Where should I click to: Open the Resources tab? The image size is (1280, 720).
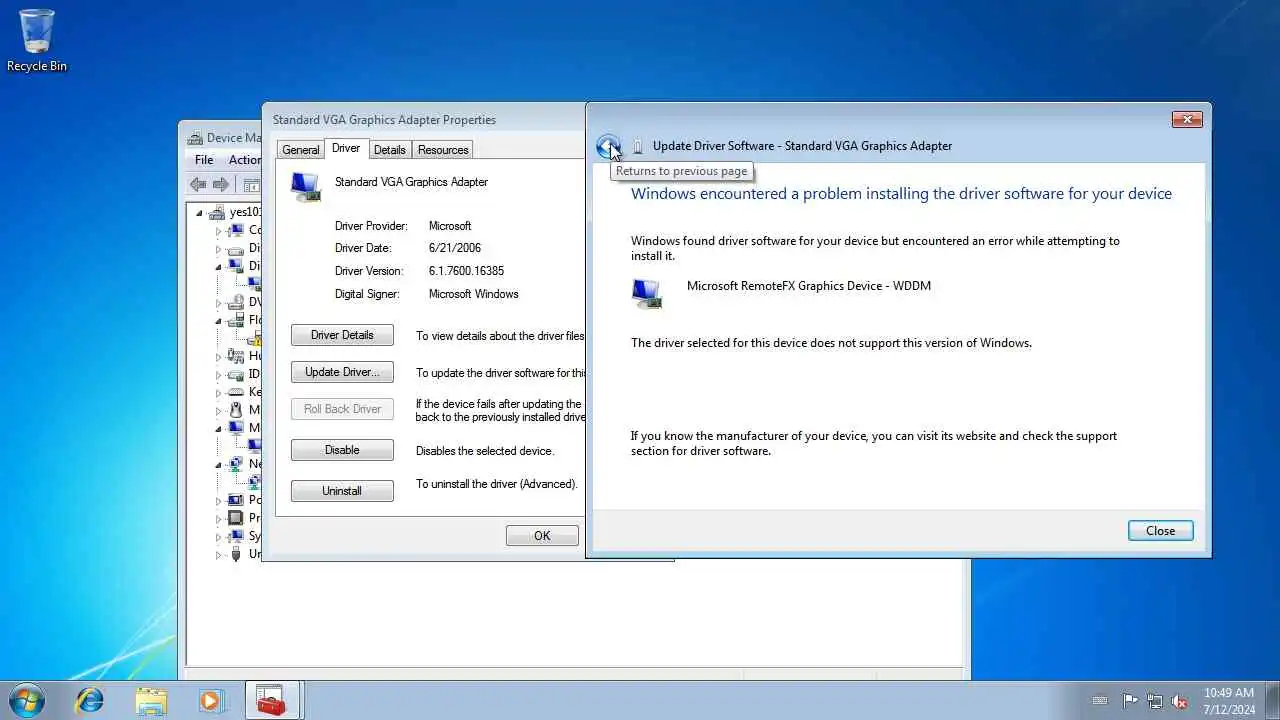pyautogui.click(x=443, y=150)
